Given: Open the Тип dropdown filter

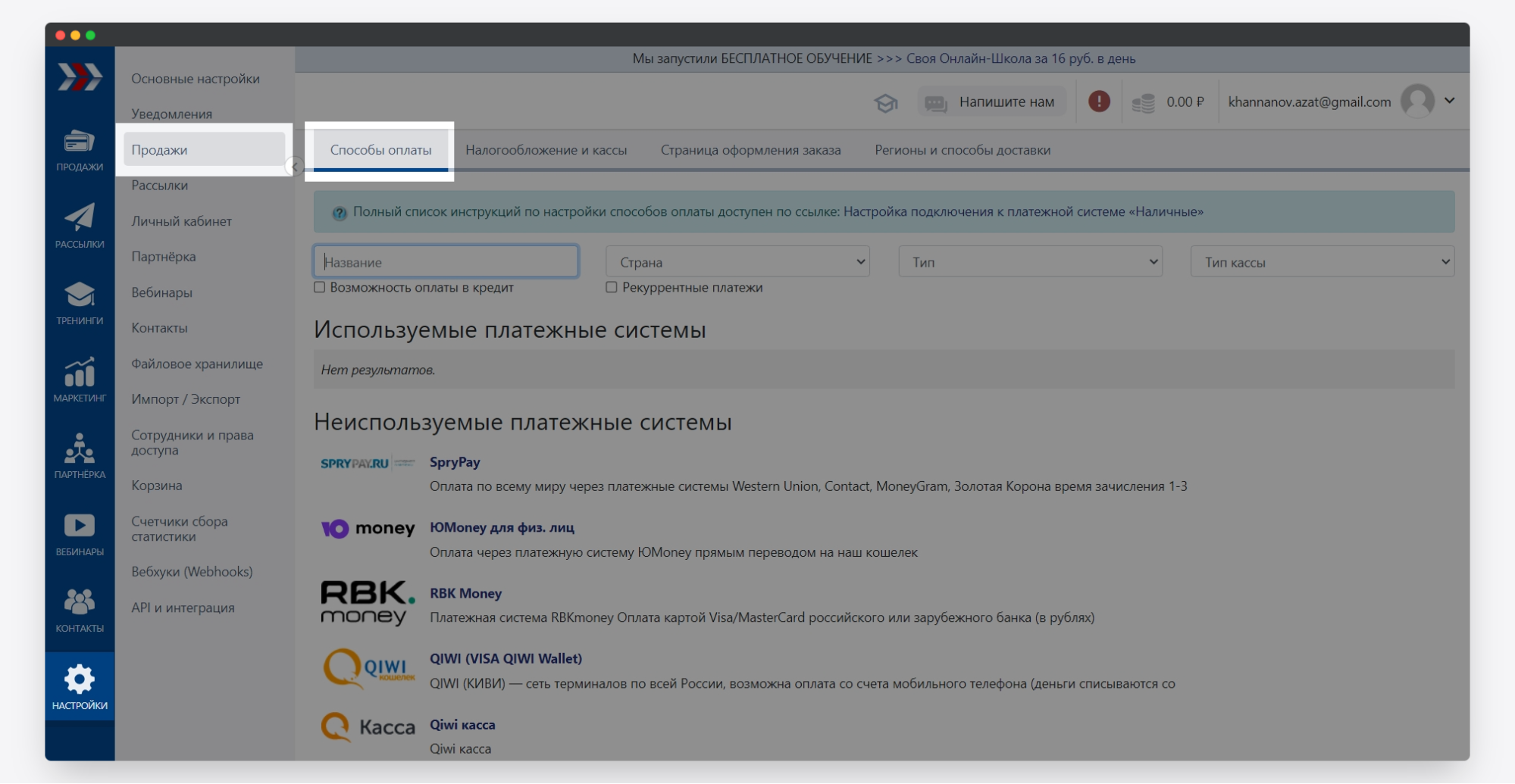Looking at the screenshot, I should click(1030, 262).
